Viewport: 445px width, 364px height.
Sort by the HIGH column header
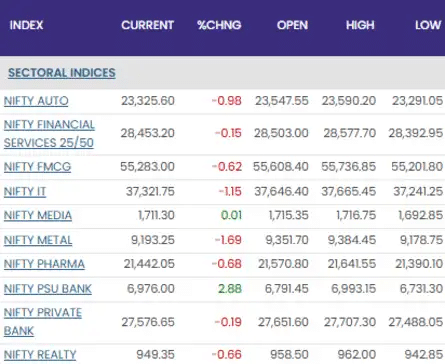pyautogui.click(x=360, y=25)
